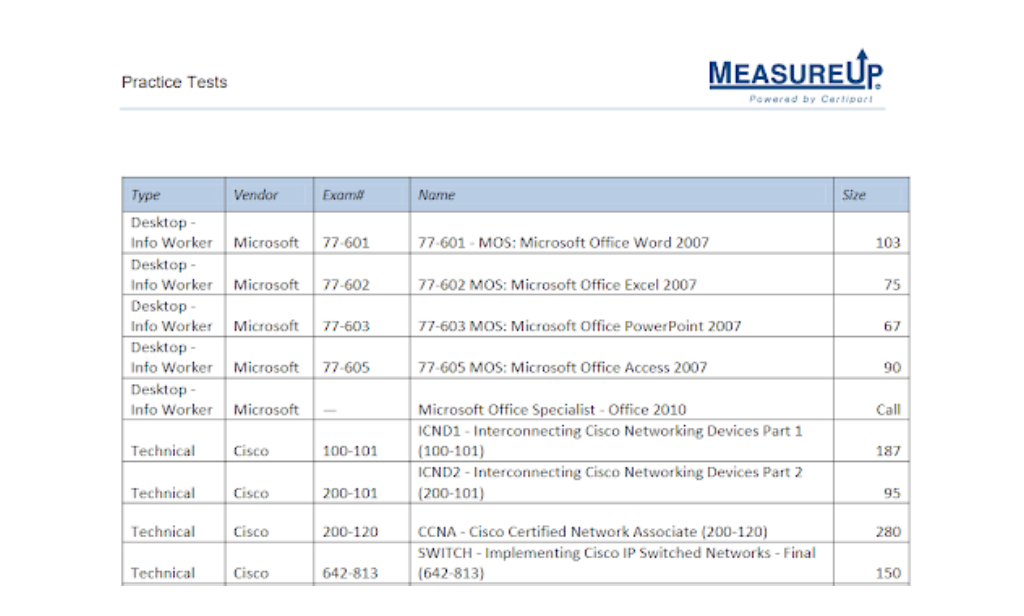
Task: Click "Microsoft" vendor in the 77-605 row
Action: point(266,368)
